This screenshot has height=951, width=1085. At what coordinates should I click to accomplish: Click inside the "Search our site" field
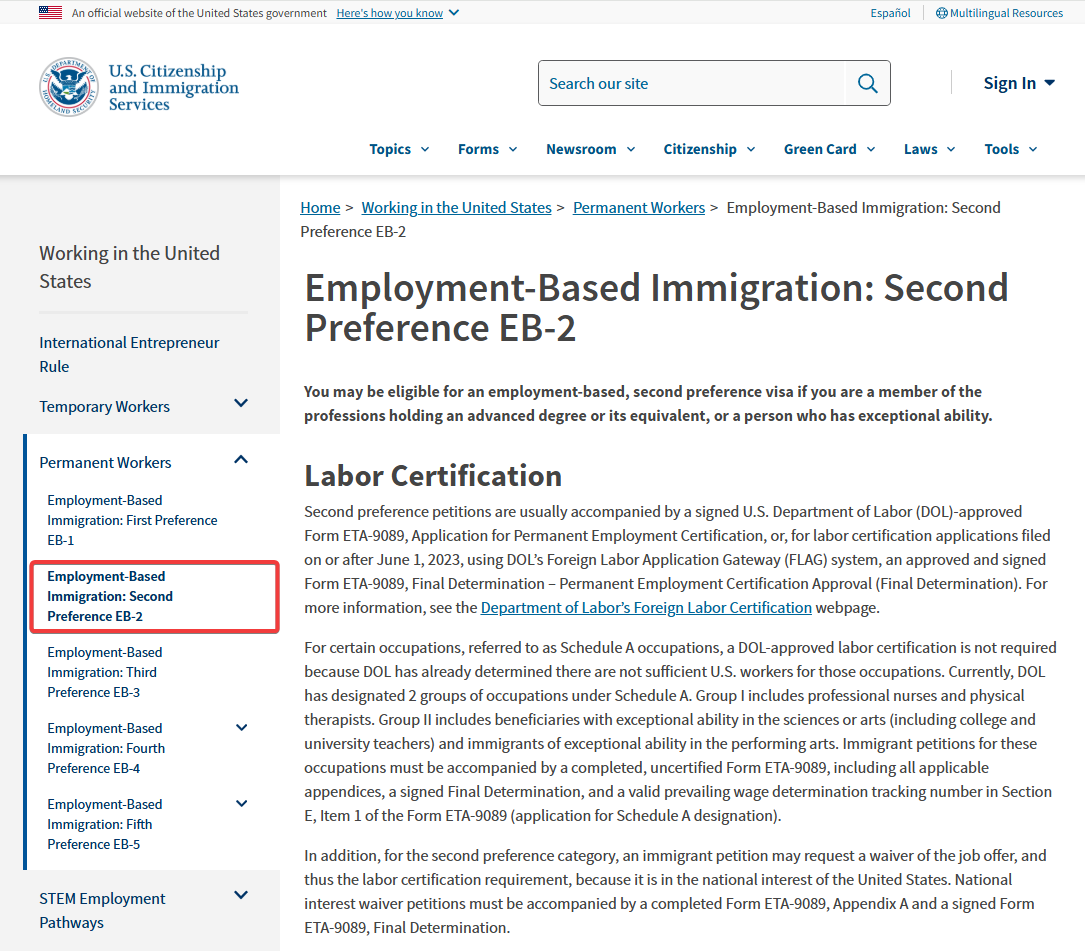coord(690,83)
